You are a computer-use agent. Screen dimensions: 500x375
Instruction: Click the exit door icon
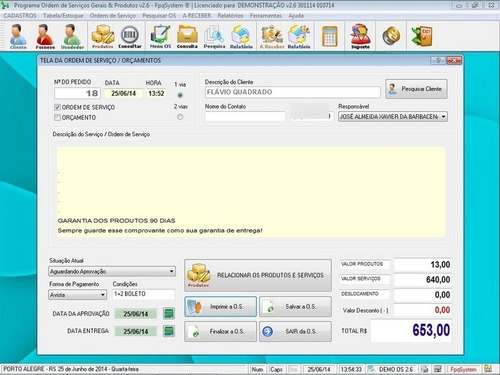(422, 36)
